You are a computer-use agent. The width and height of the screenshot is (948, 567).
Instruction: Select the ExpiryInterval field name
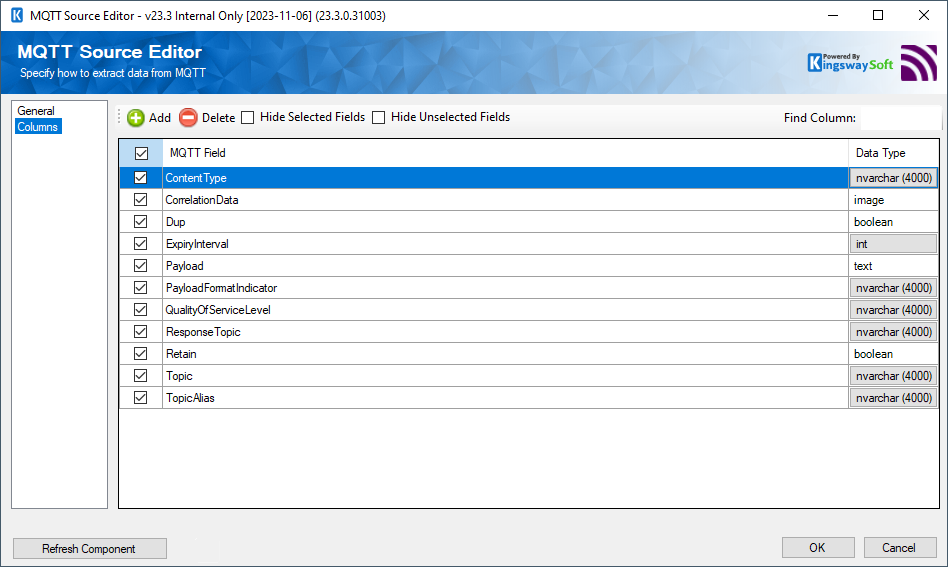pyautogui.click(x=197, y=244)
